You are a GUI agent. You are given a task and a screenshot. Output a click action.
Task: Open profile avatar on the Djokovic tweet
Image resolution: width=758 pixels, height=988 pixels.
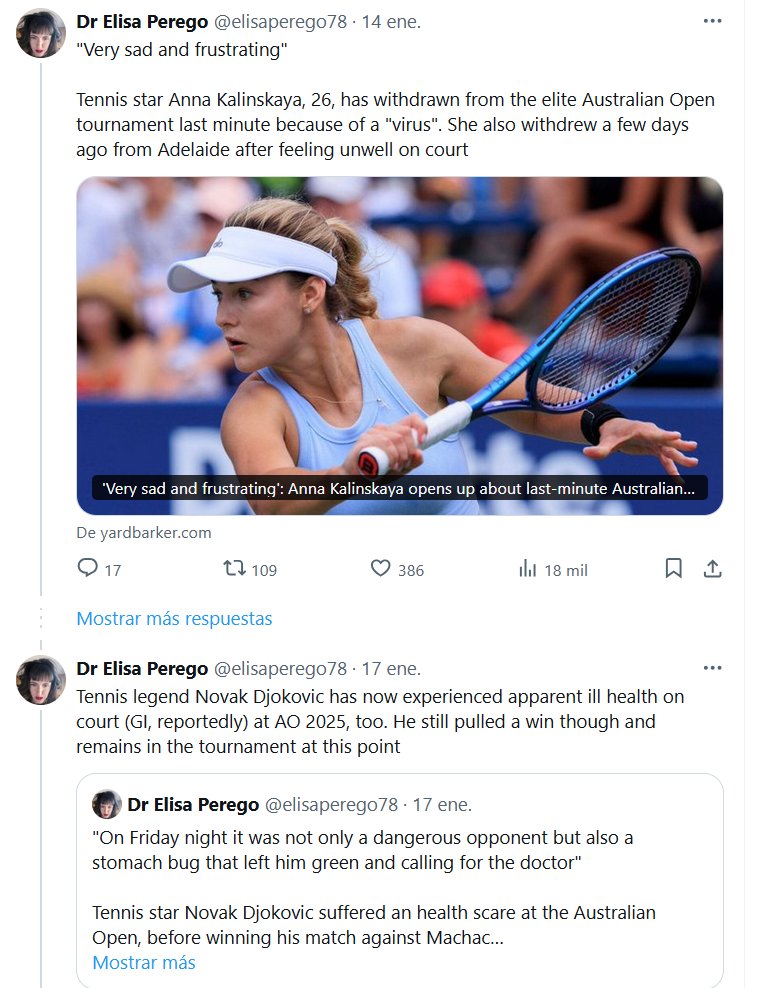coord(41,681)
